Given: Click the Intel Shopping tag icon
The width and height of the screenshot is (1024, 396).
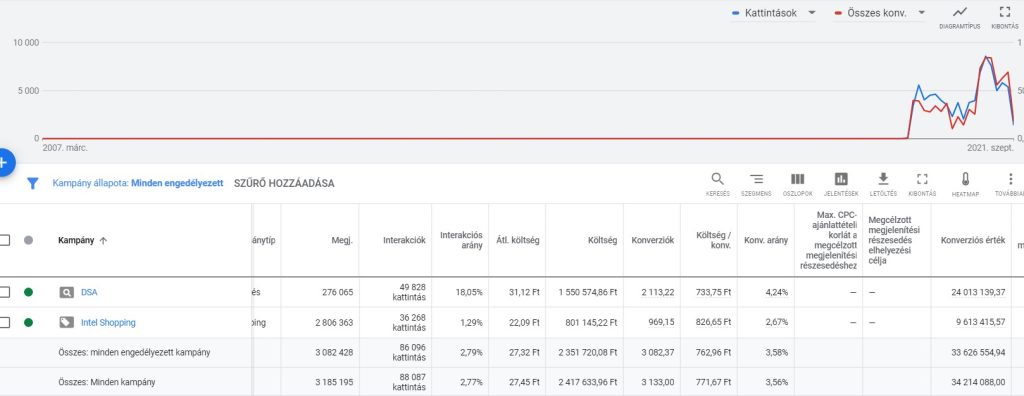Looking at the screenshot, I should (67, 322).
